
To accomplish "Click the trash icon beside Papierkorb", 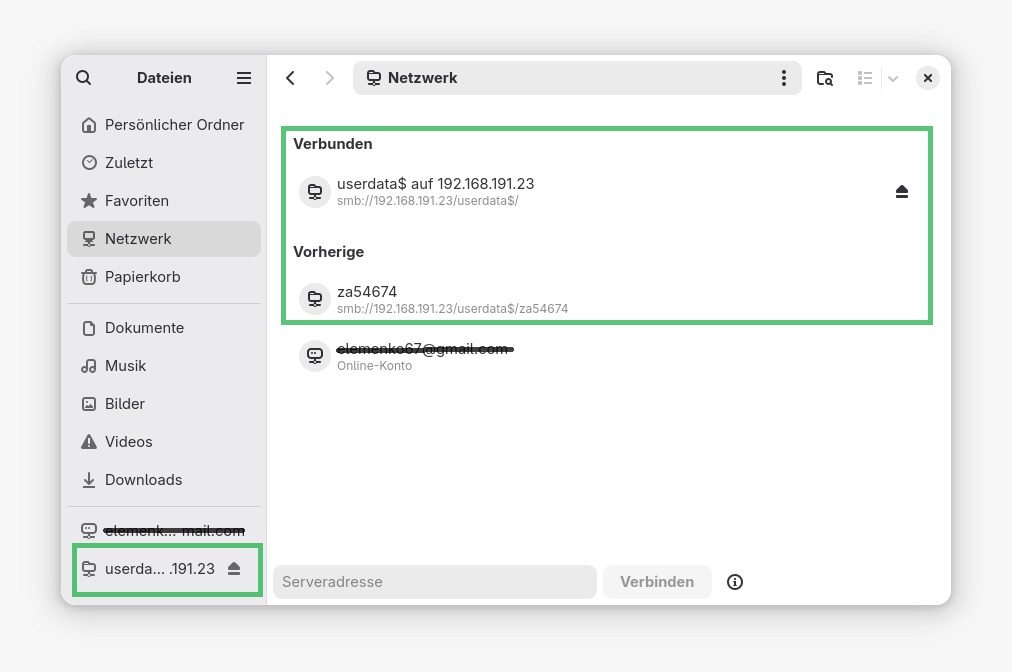I will tap(89, 277).
